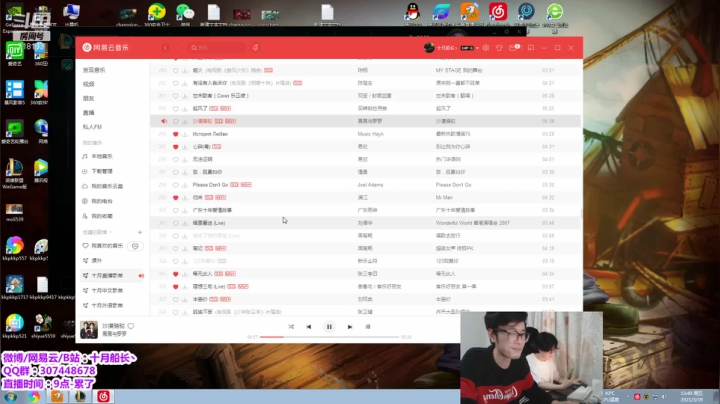Download the 等无此人 song
Image resolution: width=720 pixels, height=404 pixels.
tap(185, 274)
